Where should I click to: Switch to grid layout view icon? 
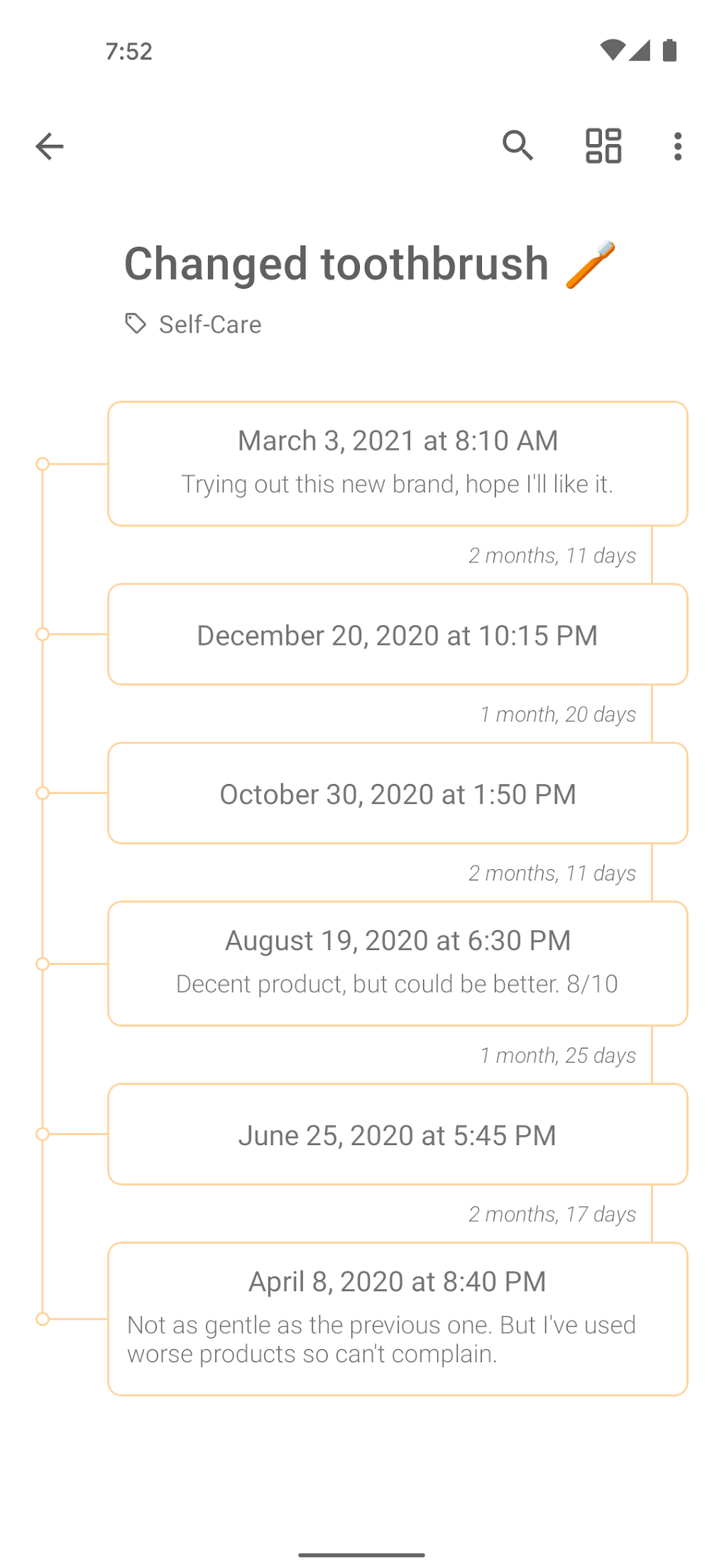coord(603,146)
